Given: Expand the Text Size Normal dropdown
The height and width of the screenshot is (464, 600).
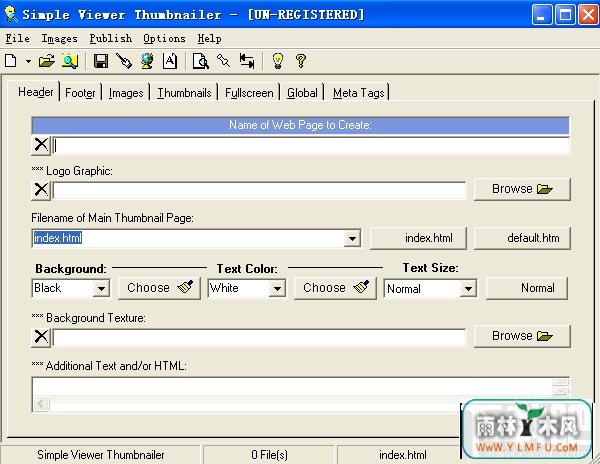Looking at the screenshot, I should [x=468, y=288].
